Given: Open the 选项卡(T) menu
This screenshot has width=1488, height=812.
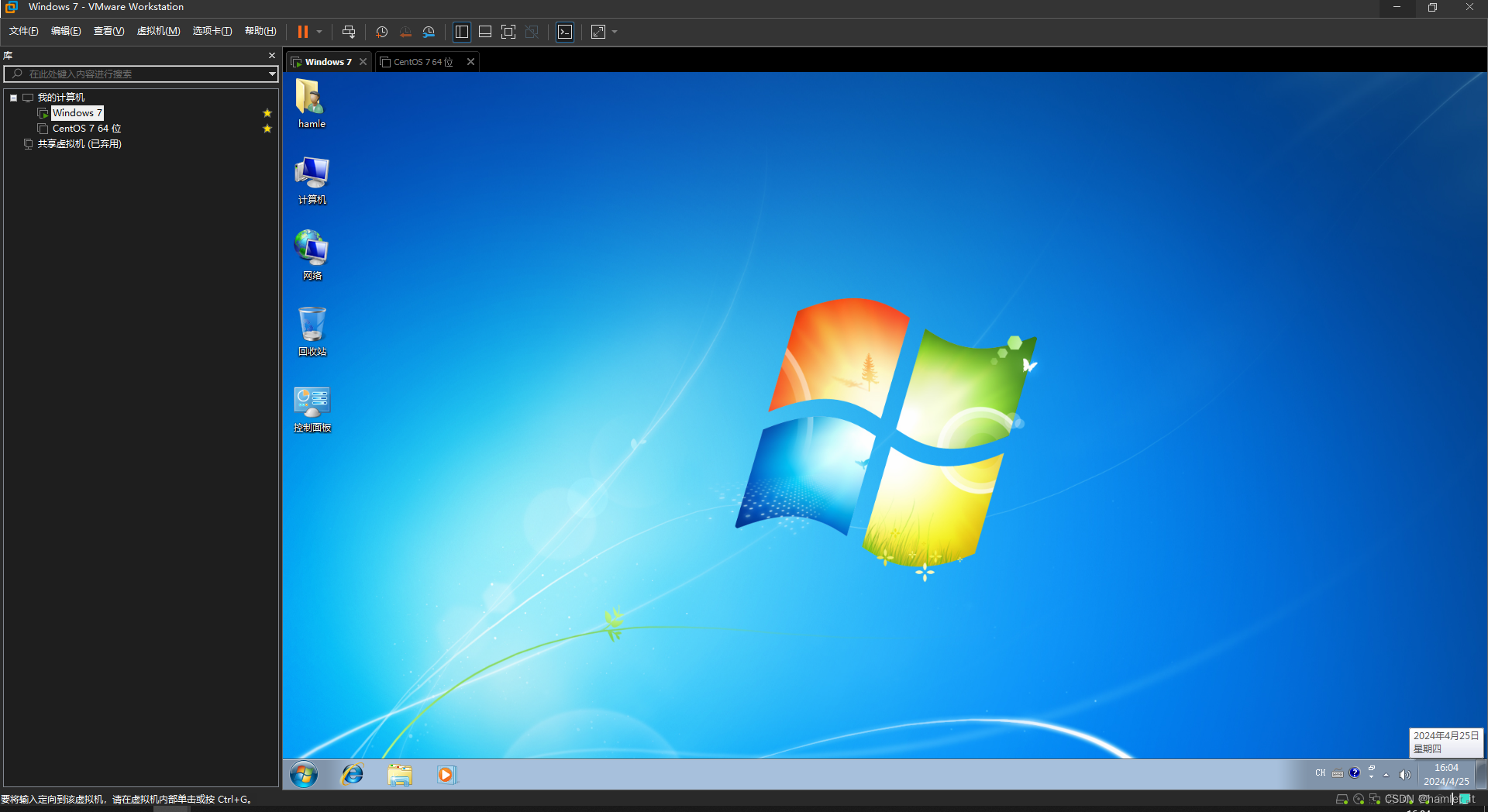Looking at the screenshot, I should (x=212, y=31).
